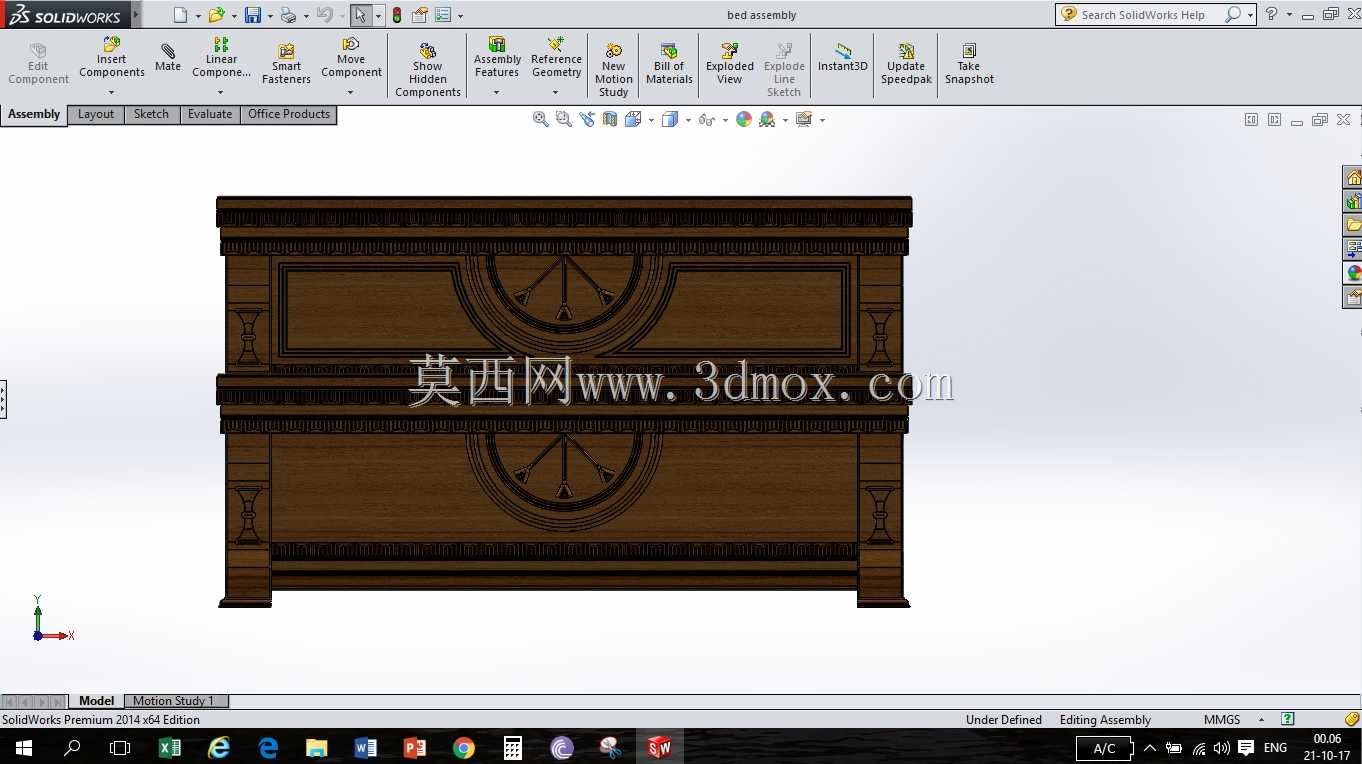This screenshot has width=1362, height=764.
Task: Click Take Snapshot tool
Action: pyautogui.click(x=969, y=64)
